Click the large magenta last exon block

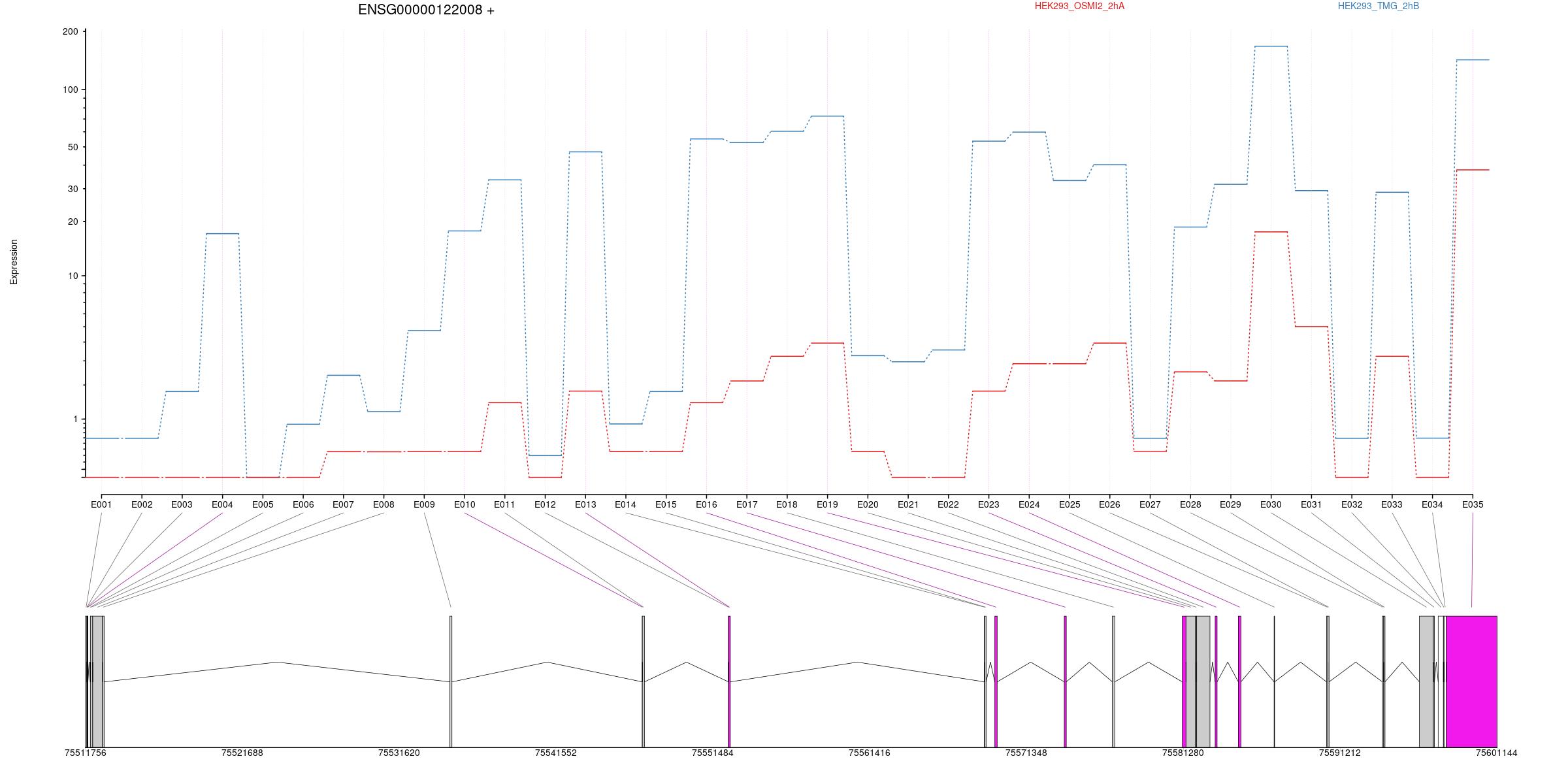pyautogui.click(x=1471, y=681)
